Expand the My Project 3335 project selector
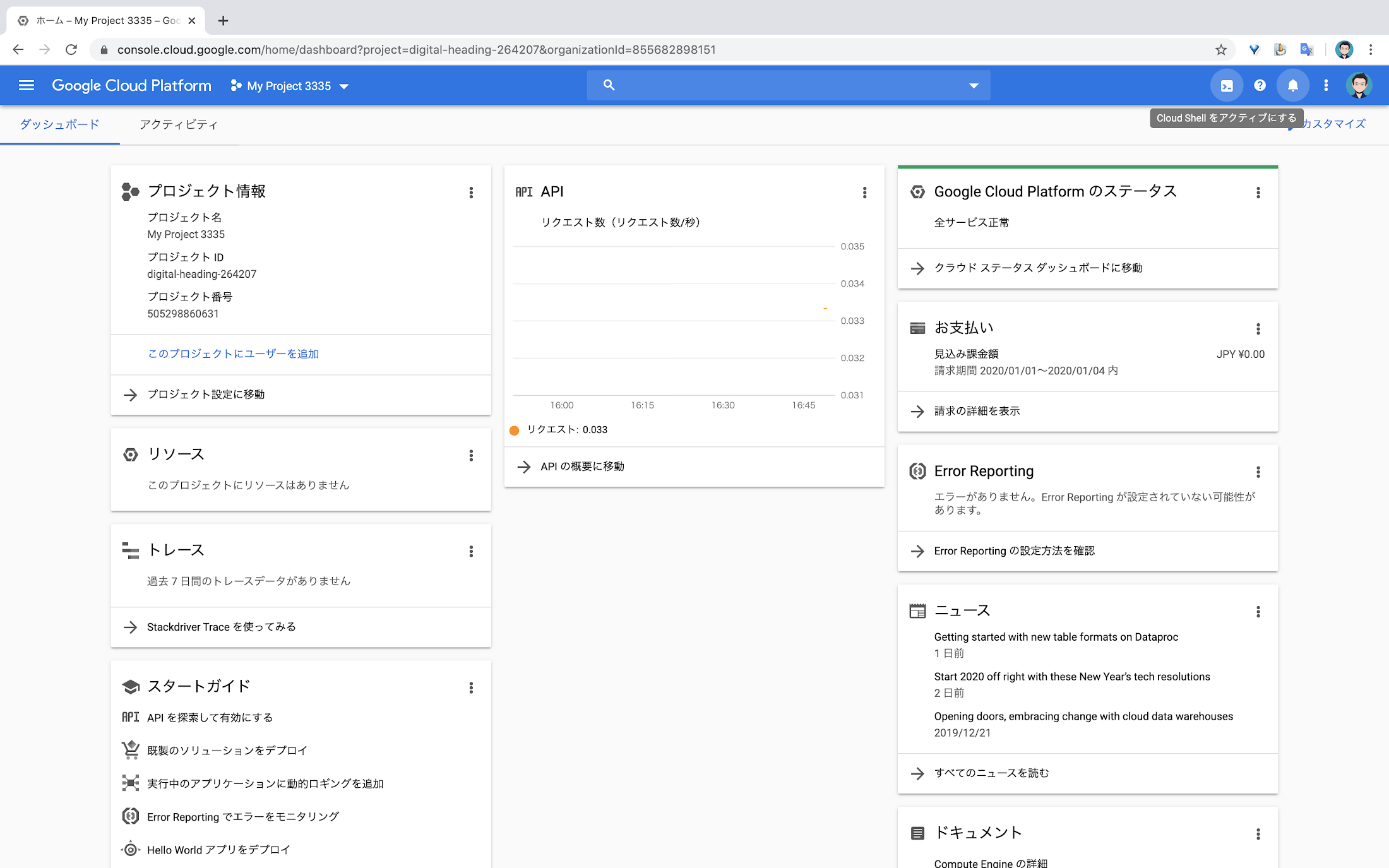Viewport: 1389px width, 868px height. [290, 86]
